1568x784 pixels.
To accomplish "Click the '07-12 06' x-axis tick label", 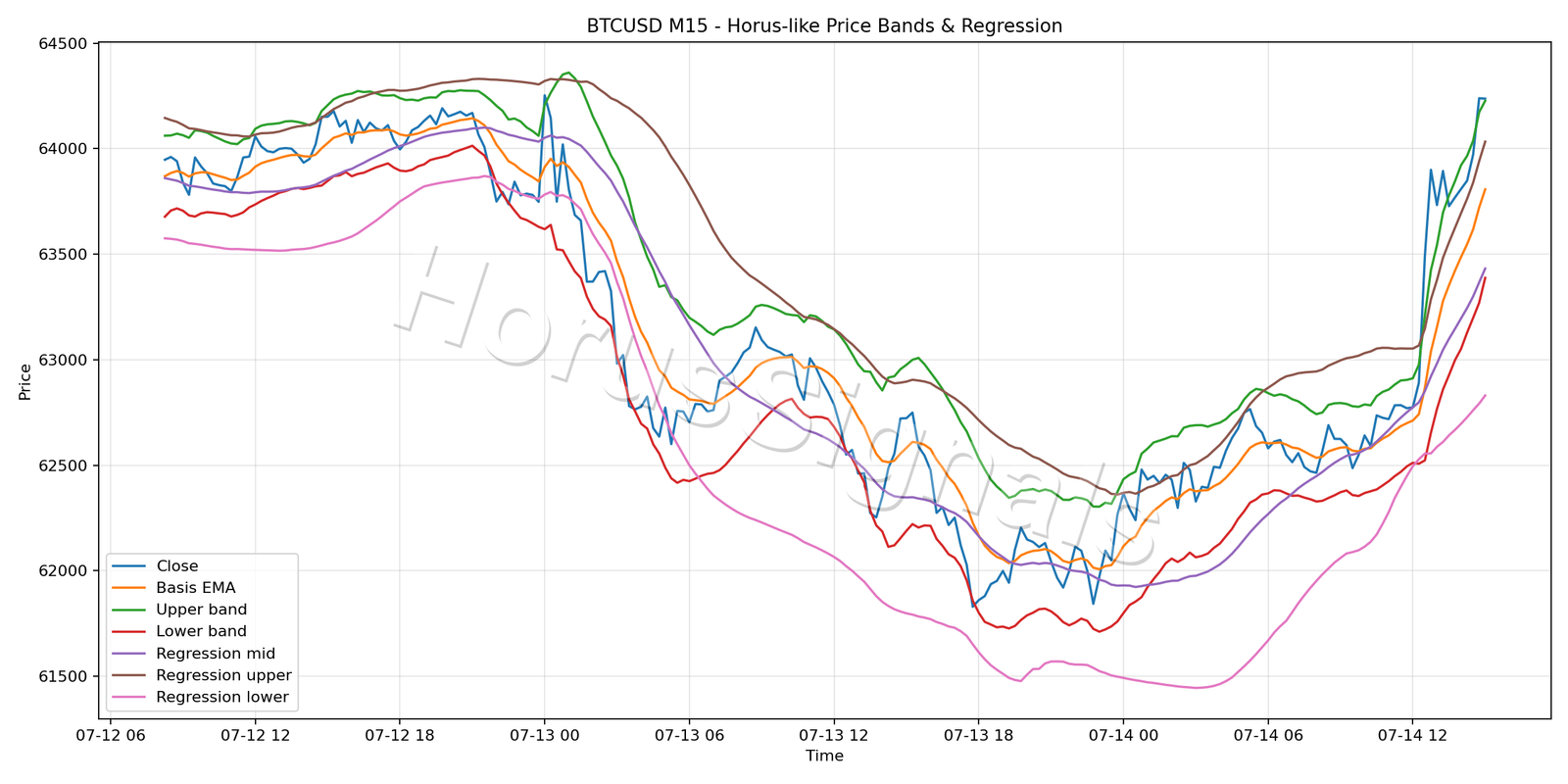I will [111, 735].
